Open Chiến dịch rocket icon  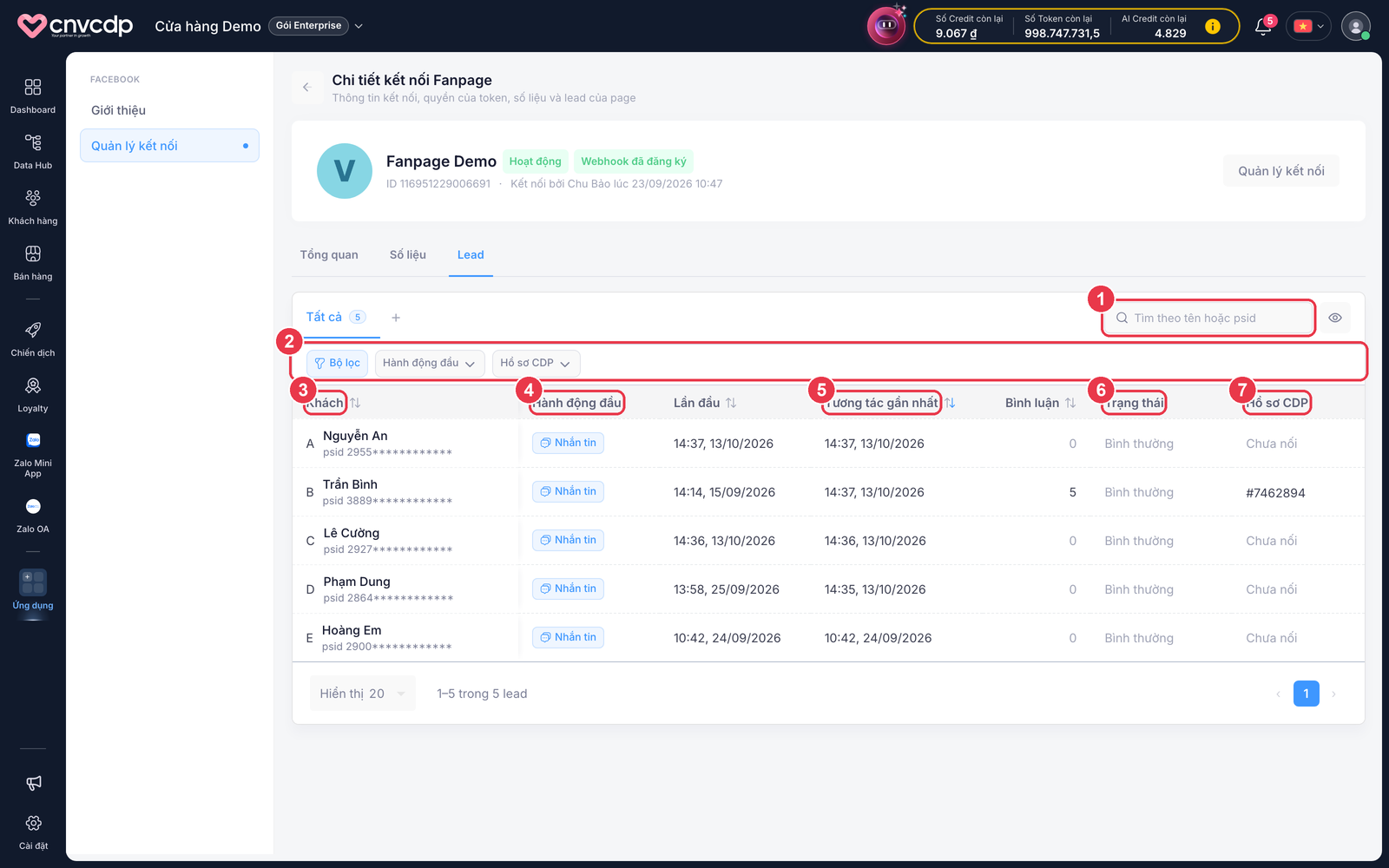[x=33, y=339]
